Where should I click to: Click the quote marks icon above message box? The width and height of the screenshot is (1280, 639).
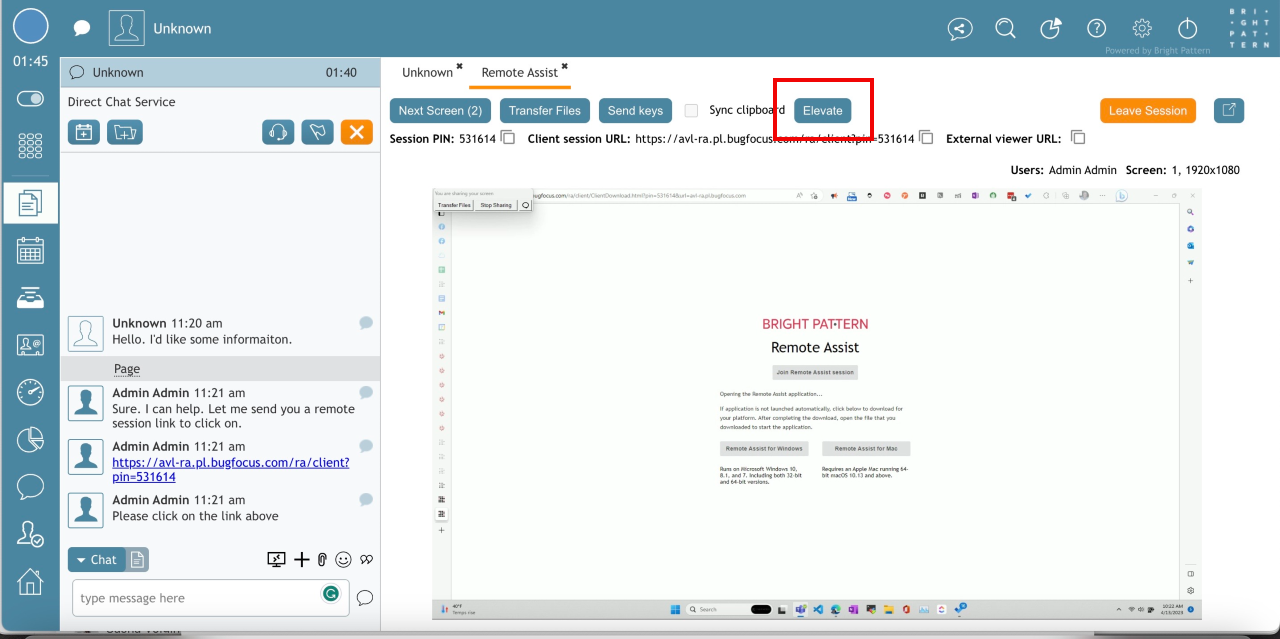click(367, 560)
